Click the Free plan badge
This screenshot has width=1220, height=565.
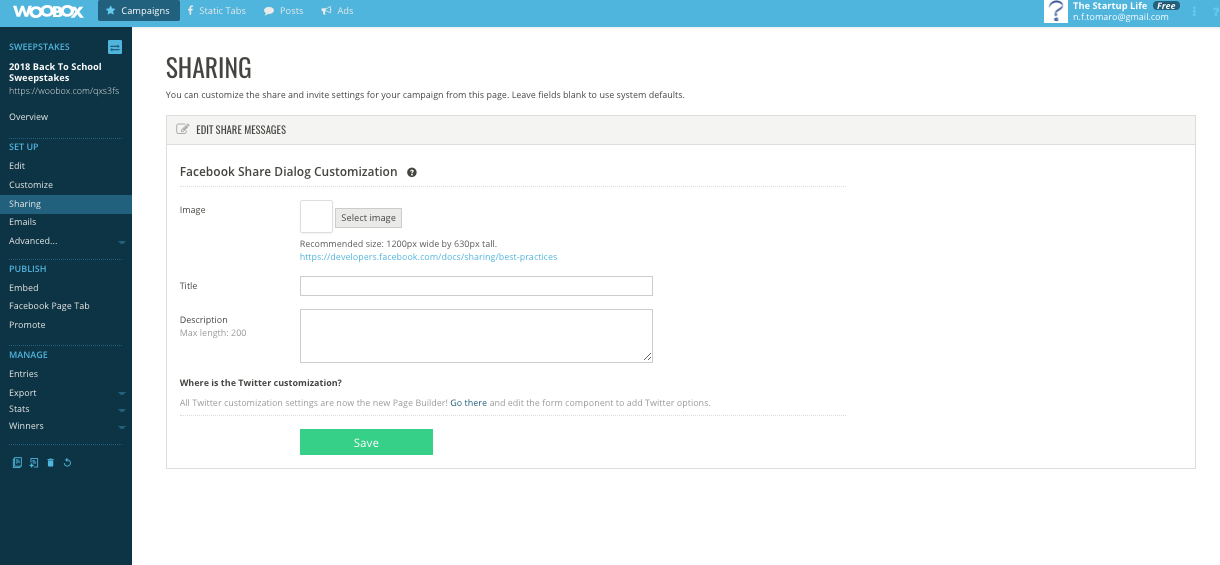coord(1166,5)
